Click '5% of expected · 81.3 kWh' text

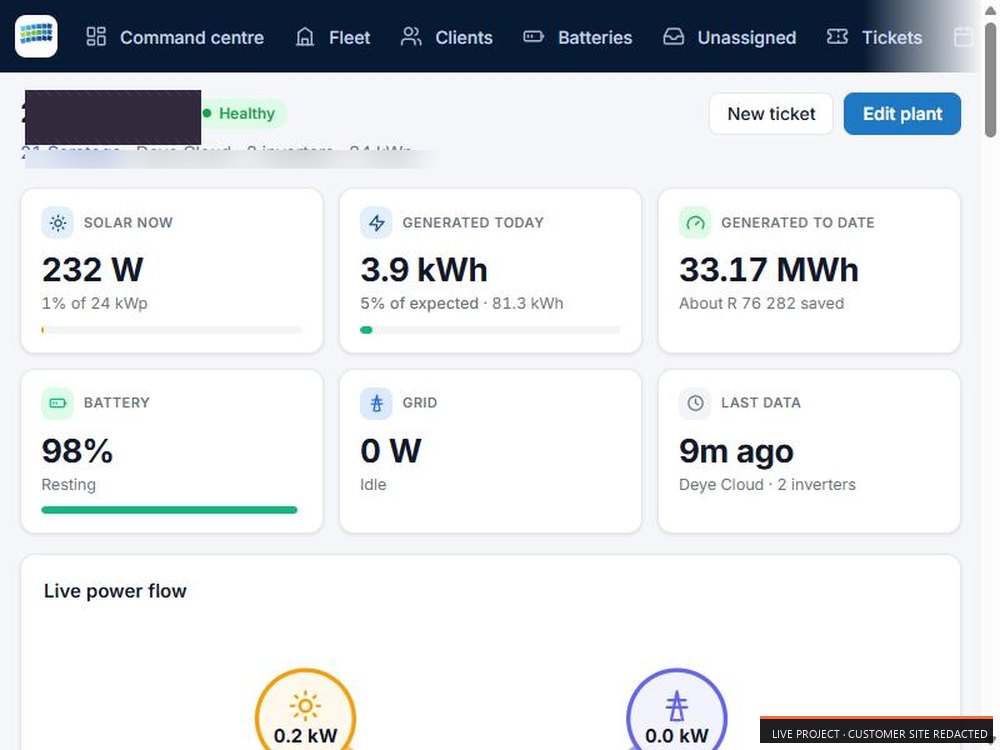(x=462, y=304)
